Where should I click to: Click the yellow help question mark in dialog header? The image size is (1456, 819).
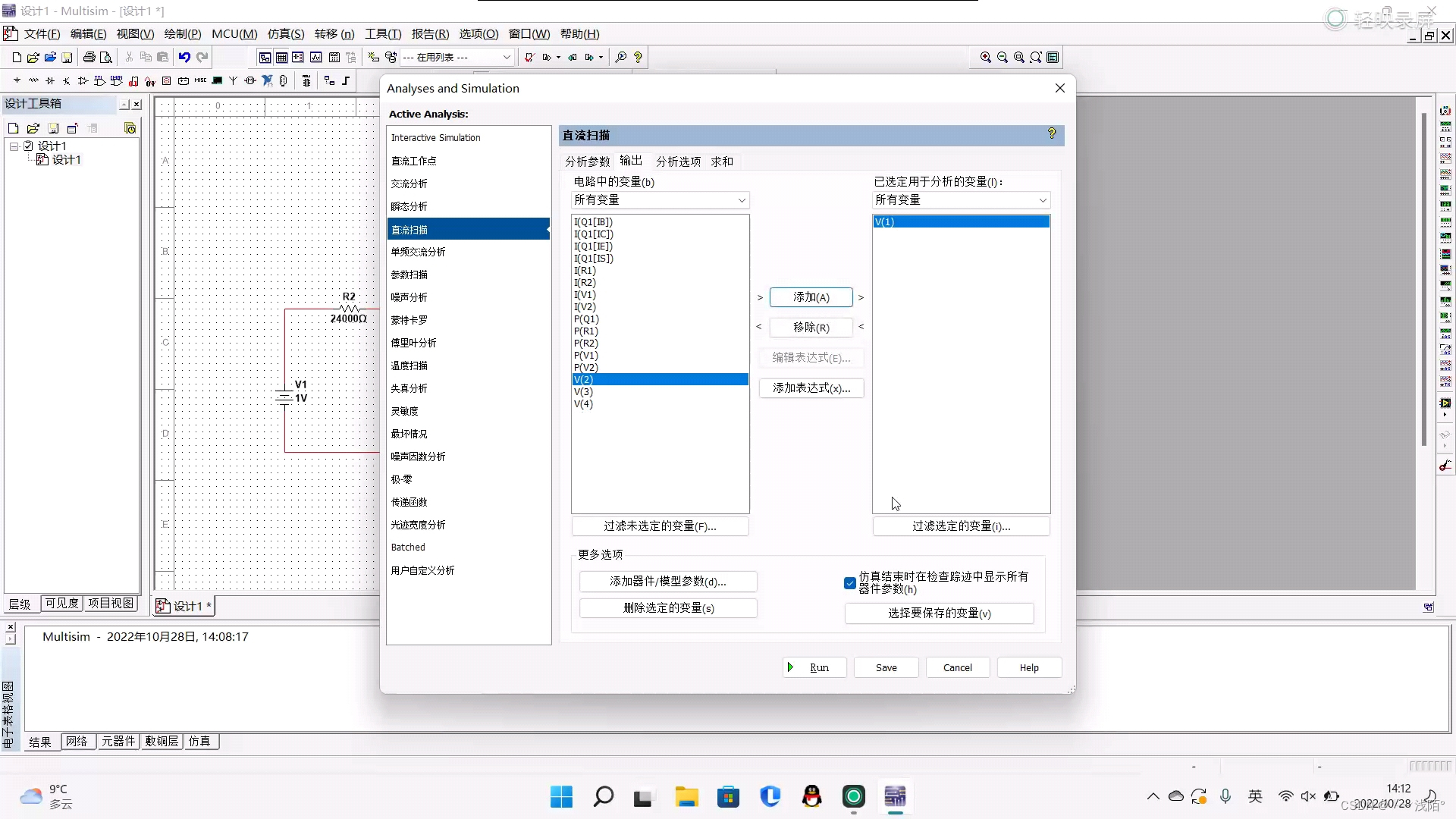point(1052,133)
